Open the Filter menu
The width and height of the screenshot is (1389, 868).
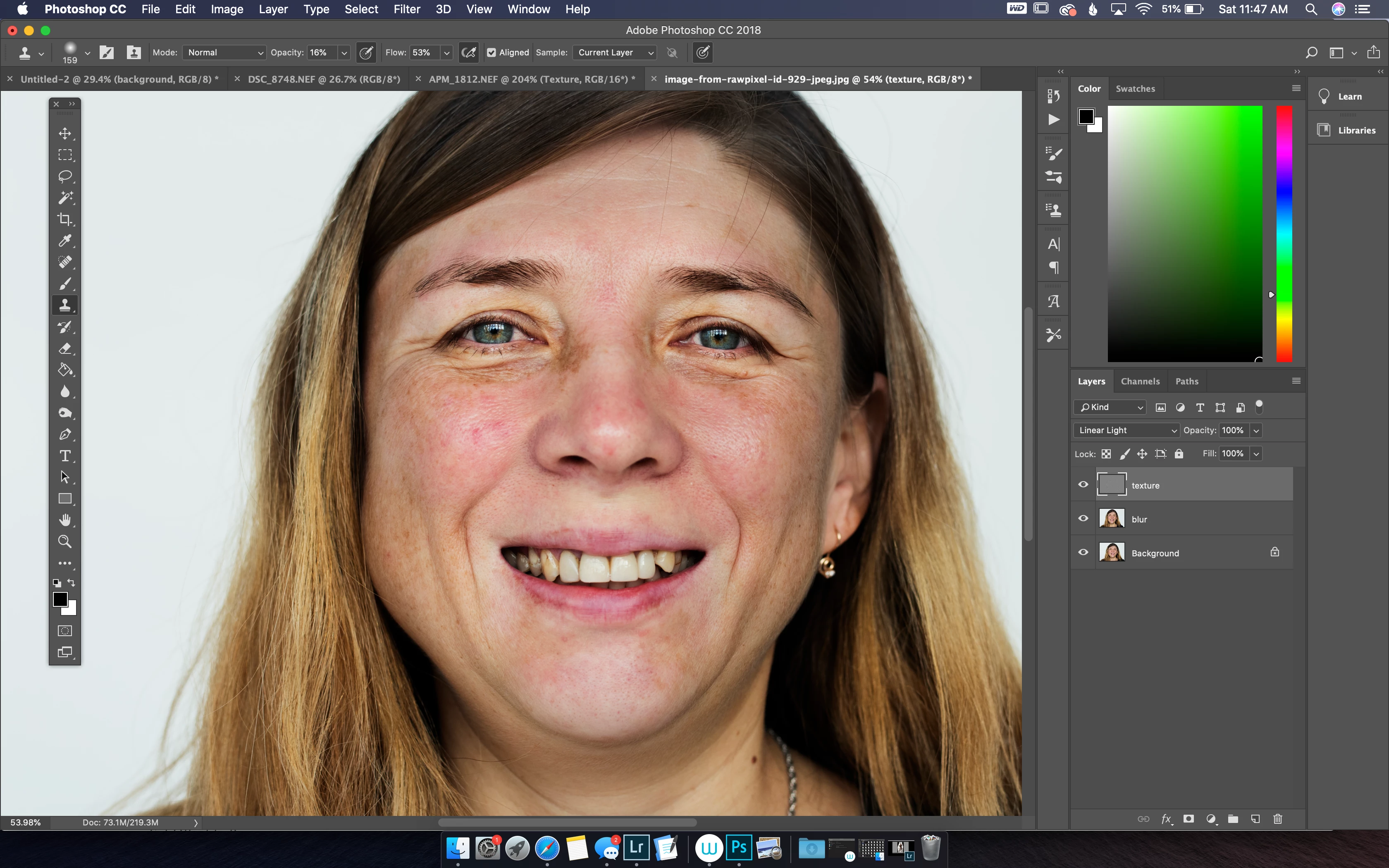(x=406, y=9)
